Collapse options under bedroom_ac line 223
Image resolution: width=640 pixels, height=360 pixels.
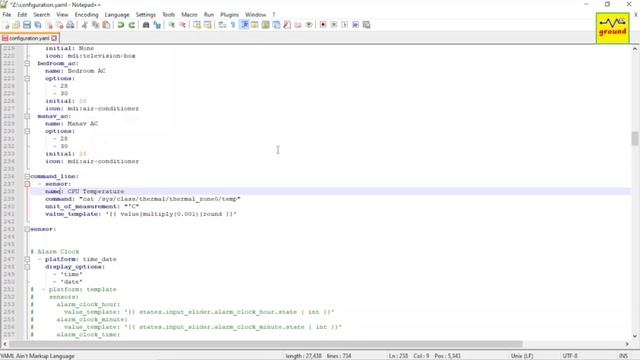pyautogui.click(x=27, y=78)
